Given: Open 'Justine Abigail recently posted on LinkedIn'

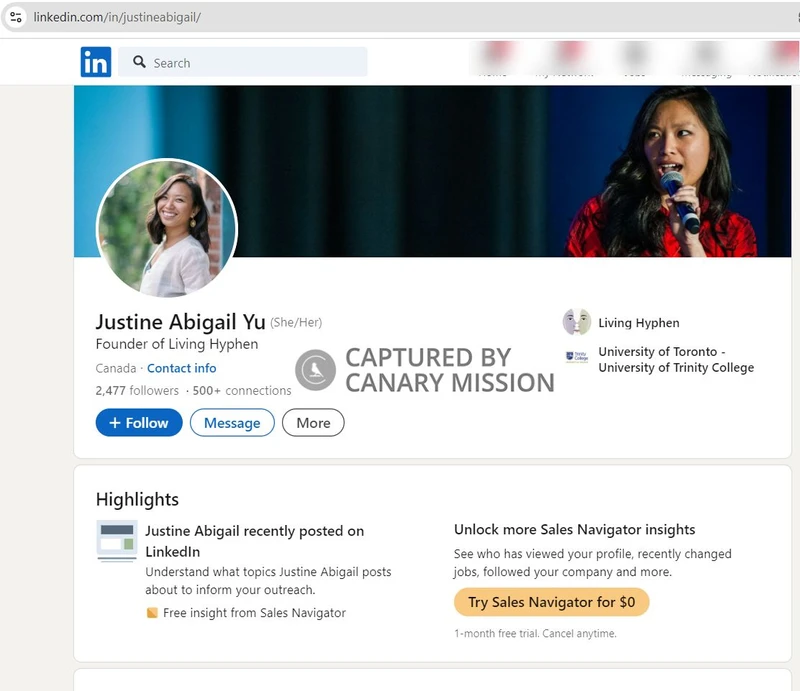Looking at the screenshot, I should [x=255, y=541].
